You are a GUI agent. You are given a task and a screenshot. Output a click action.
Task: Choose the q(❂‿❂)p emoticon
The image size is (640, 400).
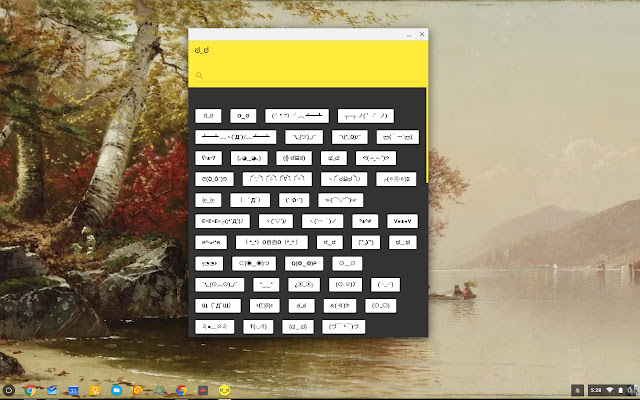click(x=304, y=263)
